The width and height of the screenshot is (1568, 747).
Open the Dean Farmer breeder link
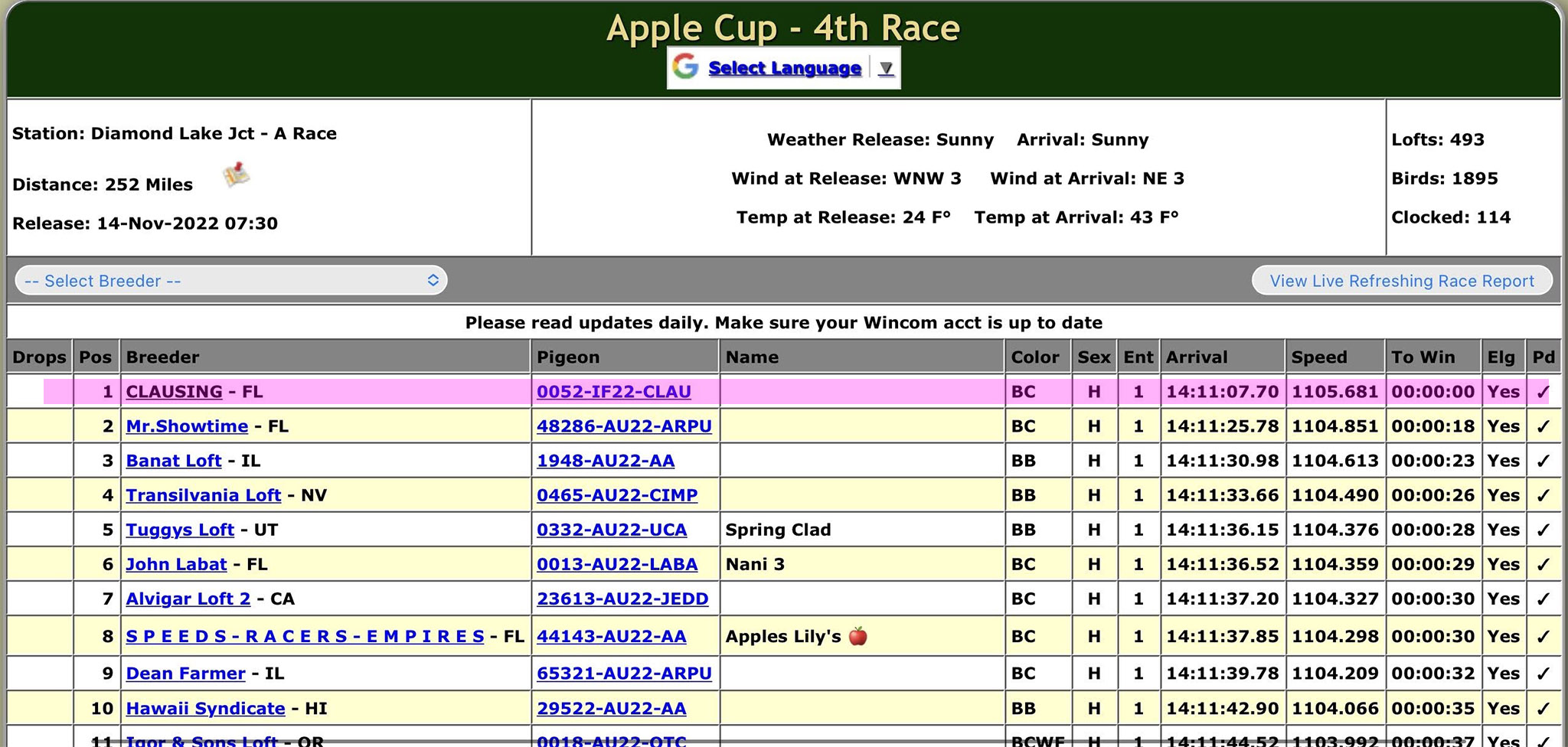point(185,674)
